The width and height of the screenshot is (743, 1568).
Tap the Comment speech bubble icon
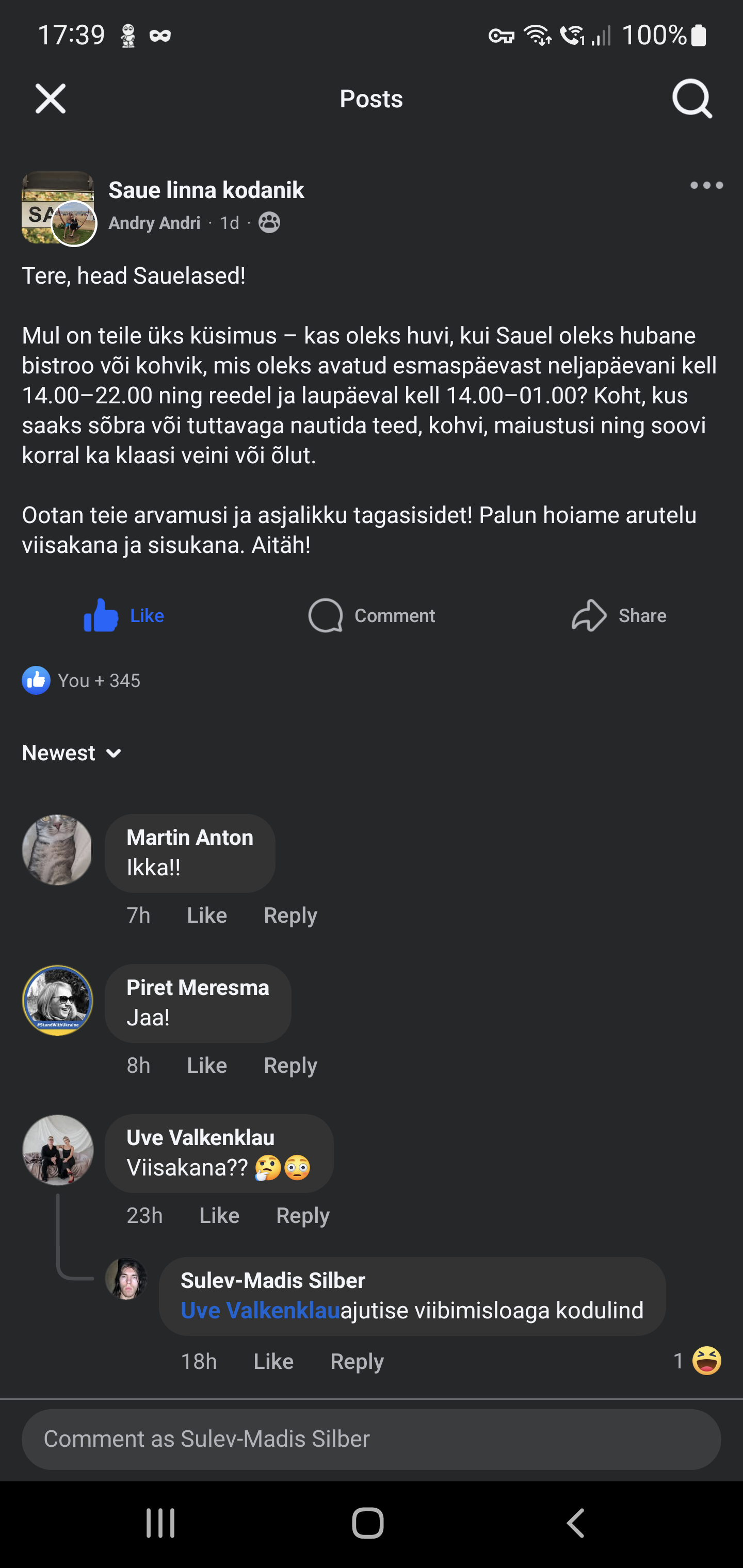[326, 615]
